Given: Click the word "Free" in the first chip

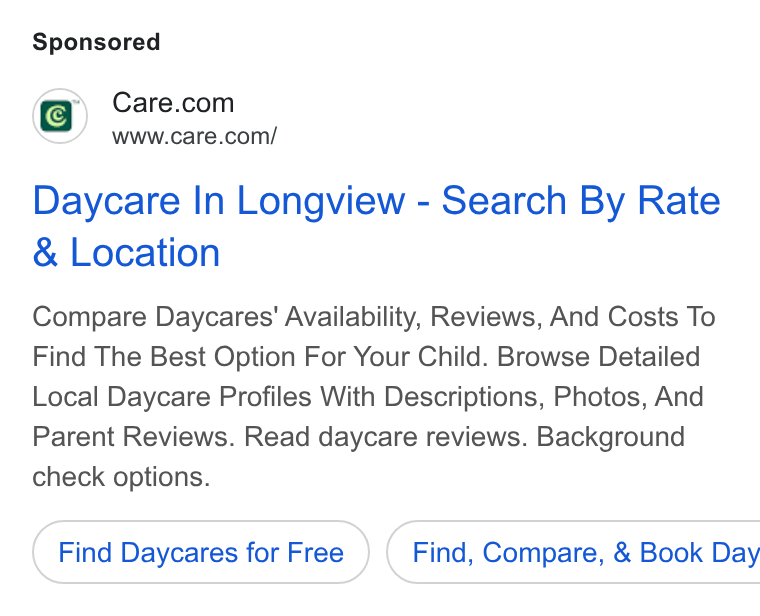Looking at the screenshot, I should (x=315, y=553).
